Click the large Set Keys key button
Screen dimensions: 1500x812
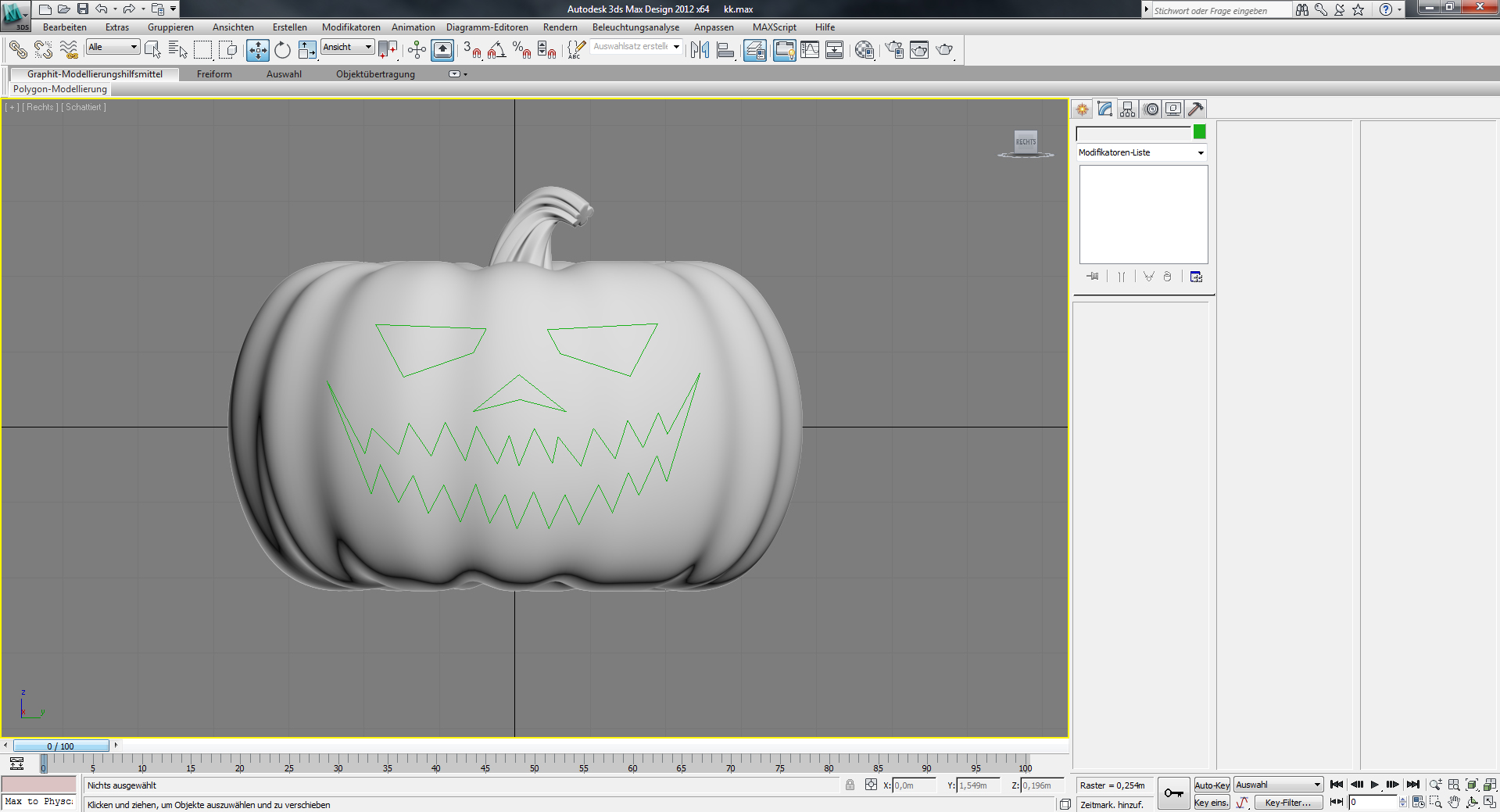(x=1173, y=793)
